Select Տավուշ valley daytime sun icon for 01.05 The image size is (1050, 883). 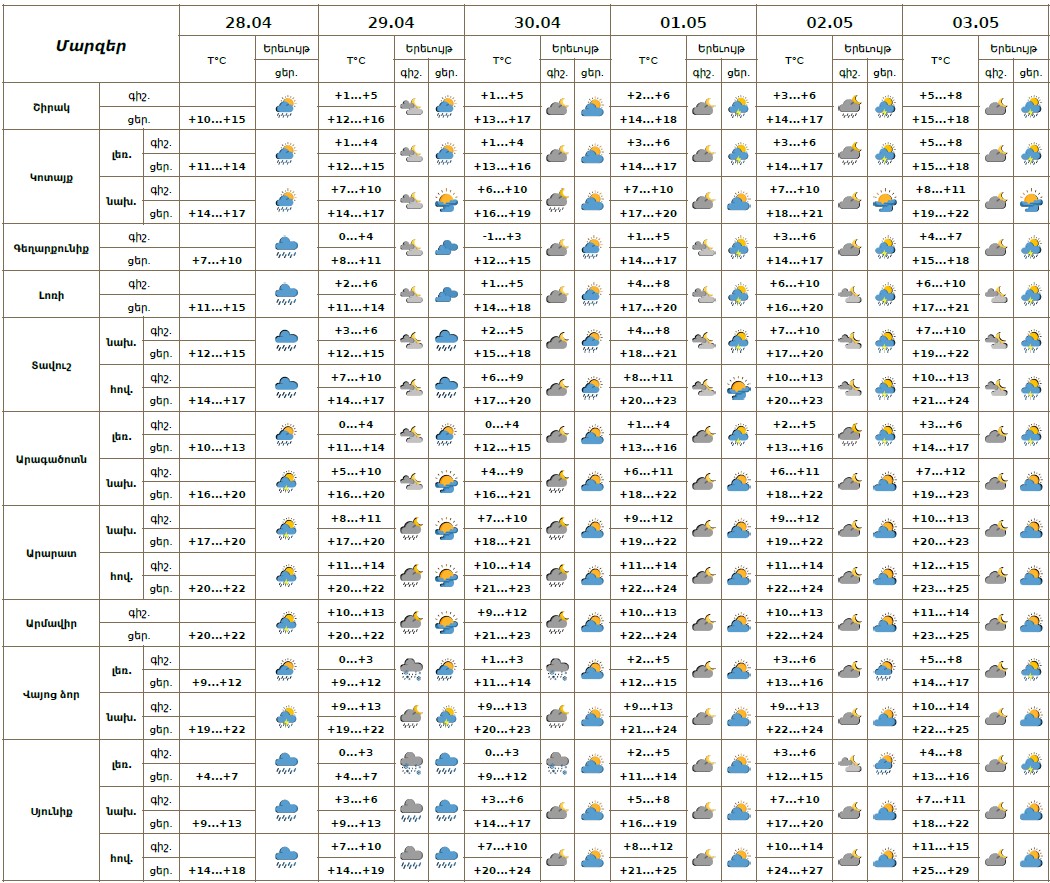coord(738,388)
